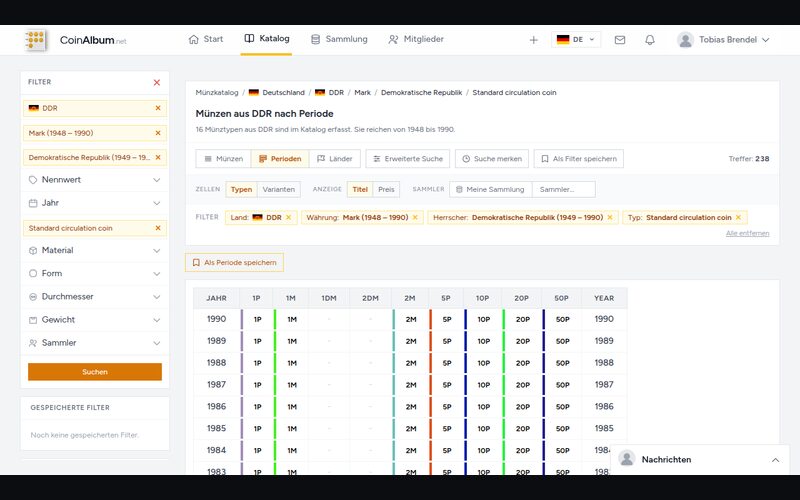Go to the Start nav item
This screenshot has height=500, width=800.
206,39
